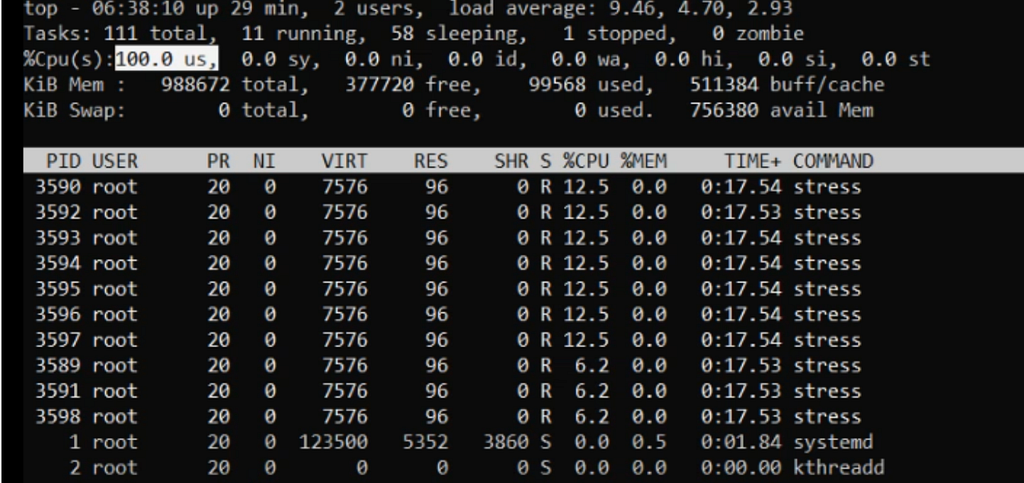Click PID 3590 in the process list

point(58,187)
